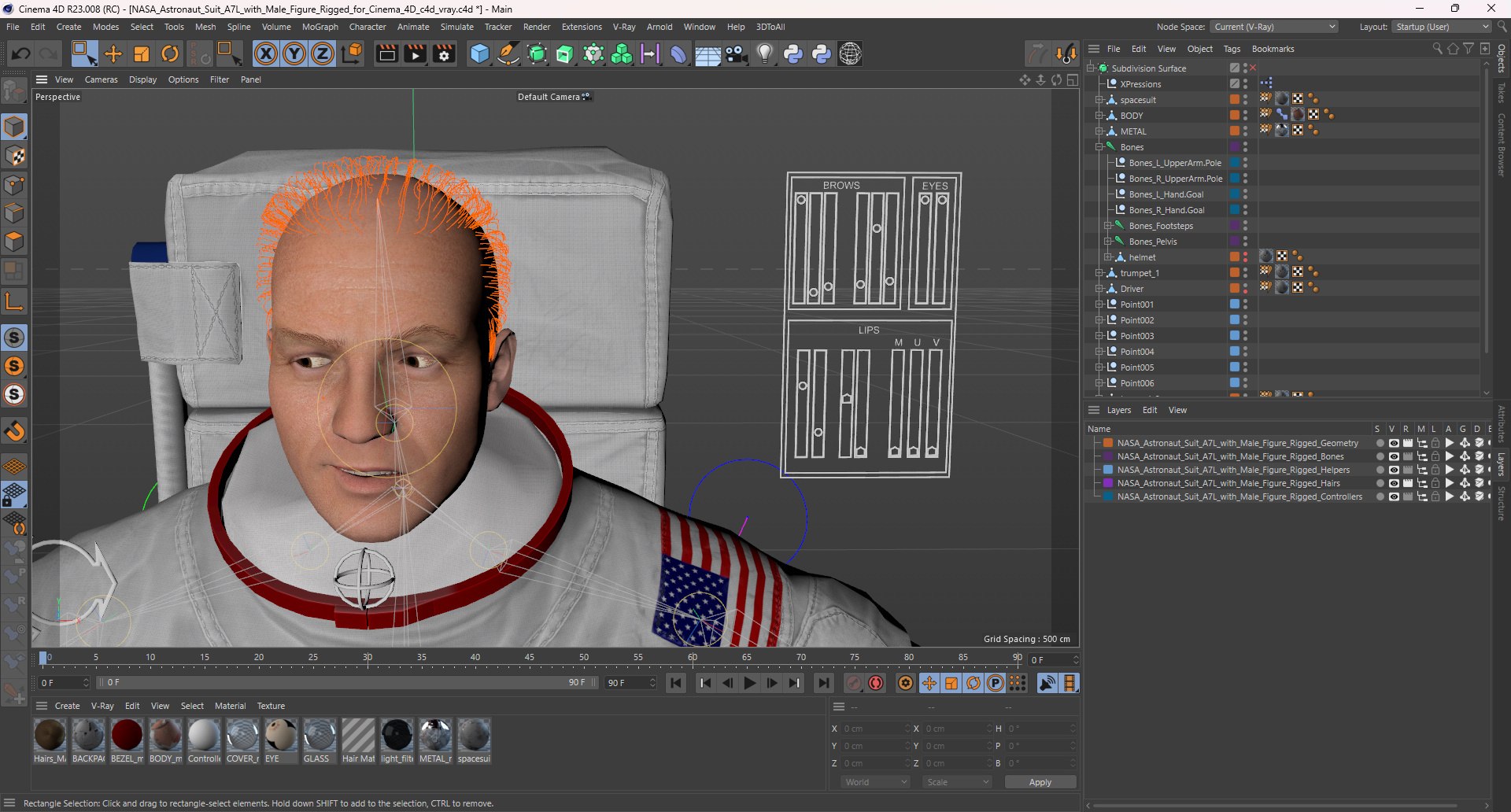Click the Spline Pen tool icon
1511x812 pixels.
pyautogui.click(x=508, y=54)
